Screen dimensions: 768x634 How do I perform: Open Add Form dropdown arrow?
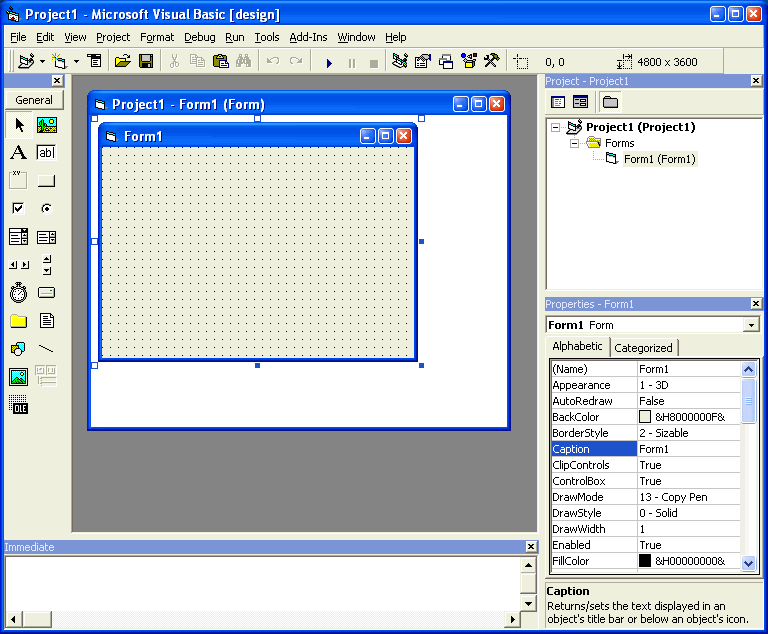76,61
